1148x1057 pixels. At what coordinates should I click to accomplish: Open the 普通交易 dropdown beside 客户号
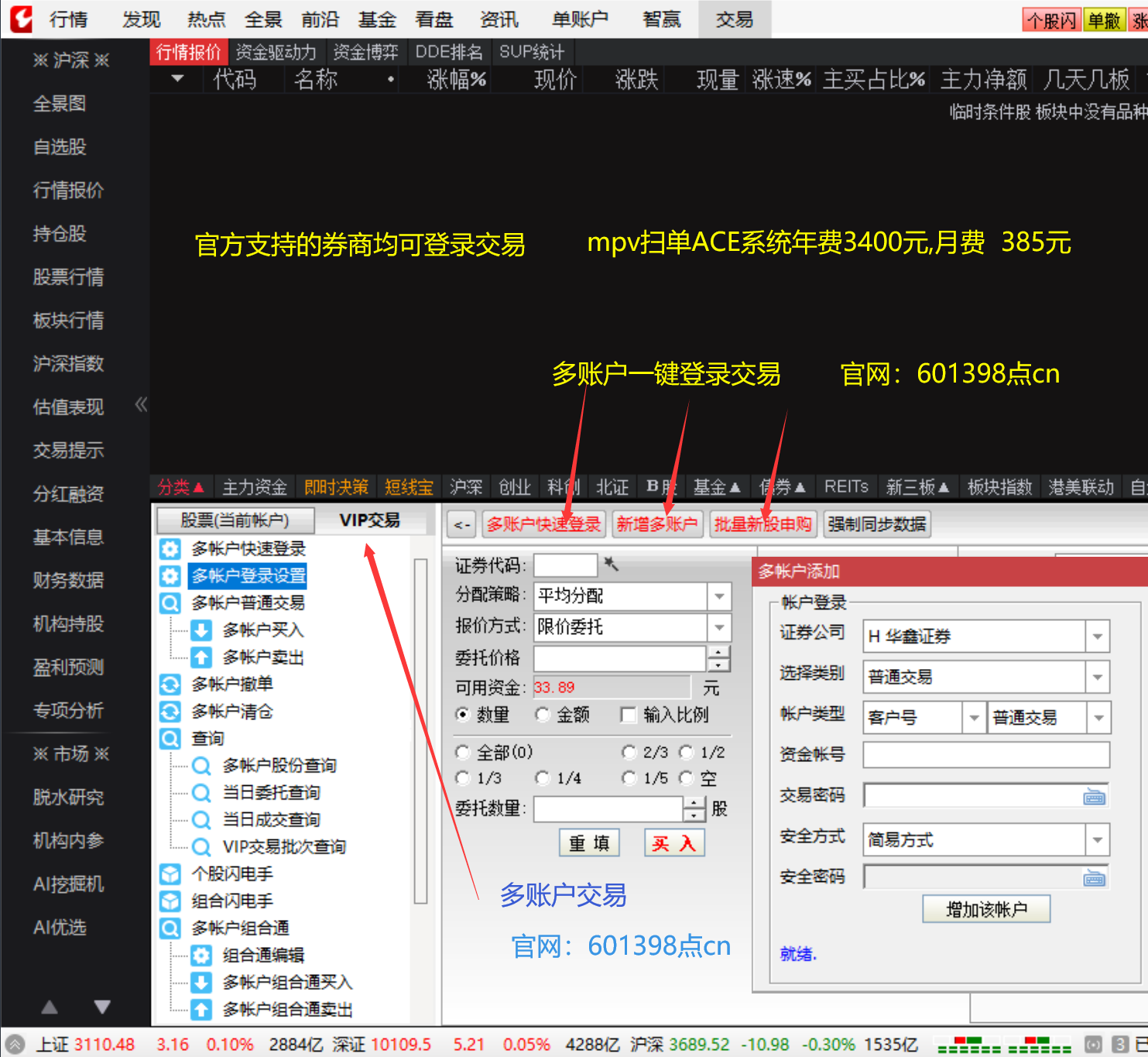click(x=1098, y=718)
